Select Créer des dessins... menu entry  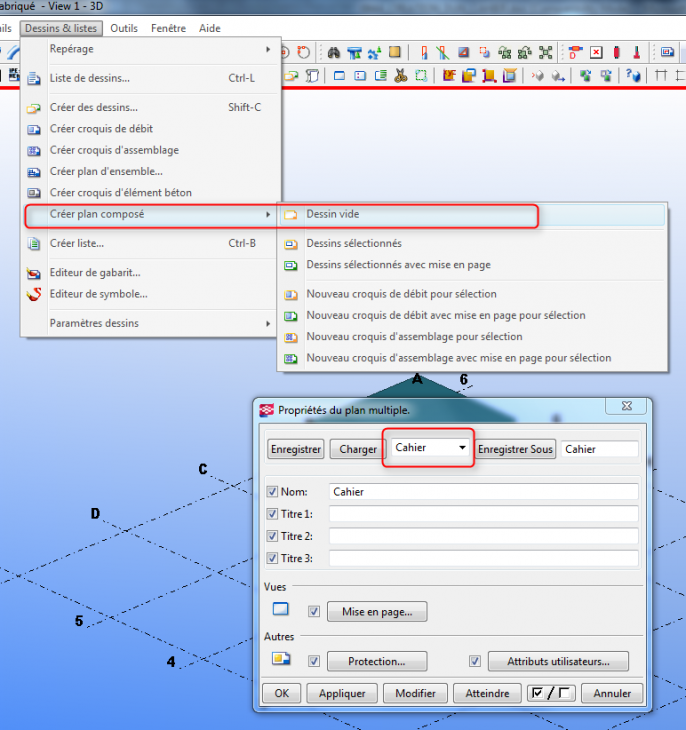150,108
